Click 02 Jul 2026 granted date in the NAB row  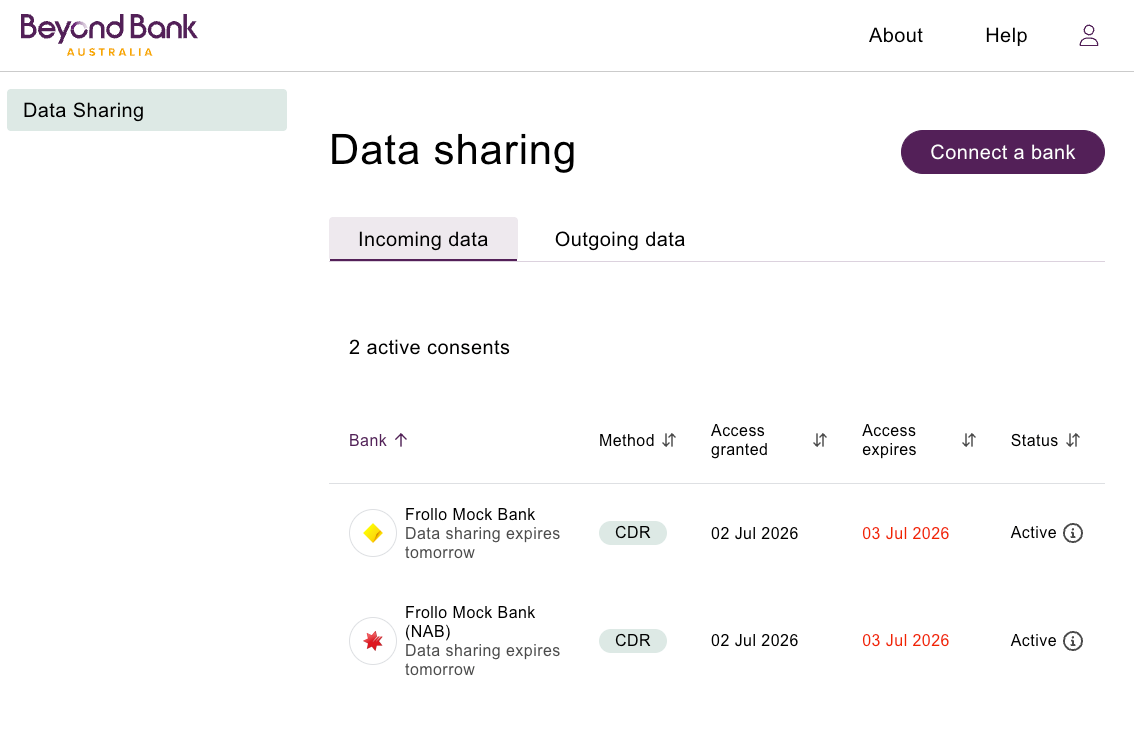[x=754, y=641]
